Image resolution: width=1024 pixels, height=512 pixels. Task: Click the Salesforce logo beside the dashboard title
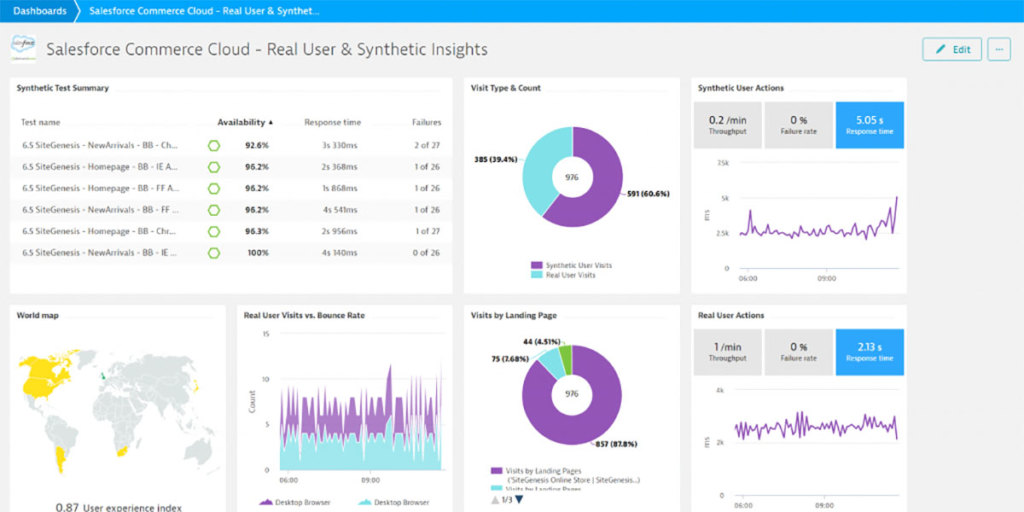[x=24, y=49]
